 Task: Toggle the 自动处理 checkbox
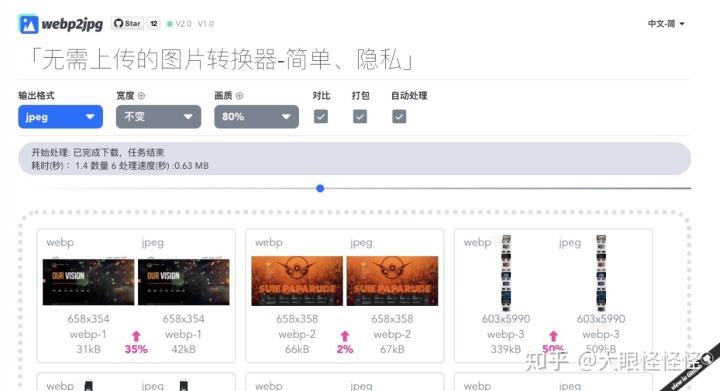tap(399, 117)
